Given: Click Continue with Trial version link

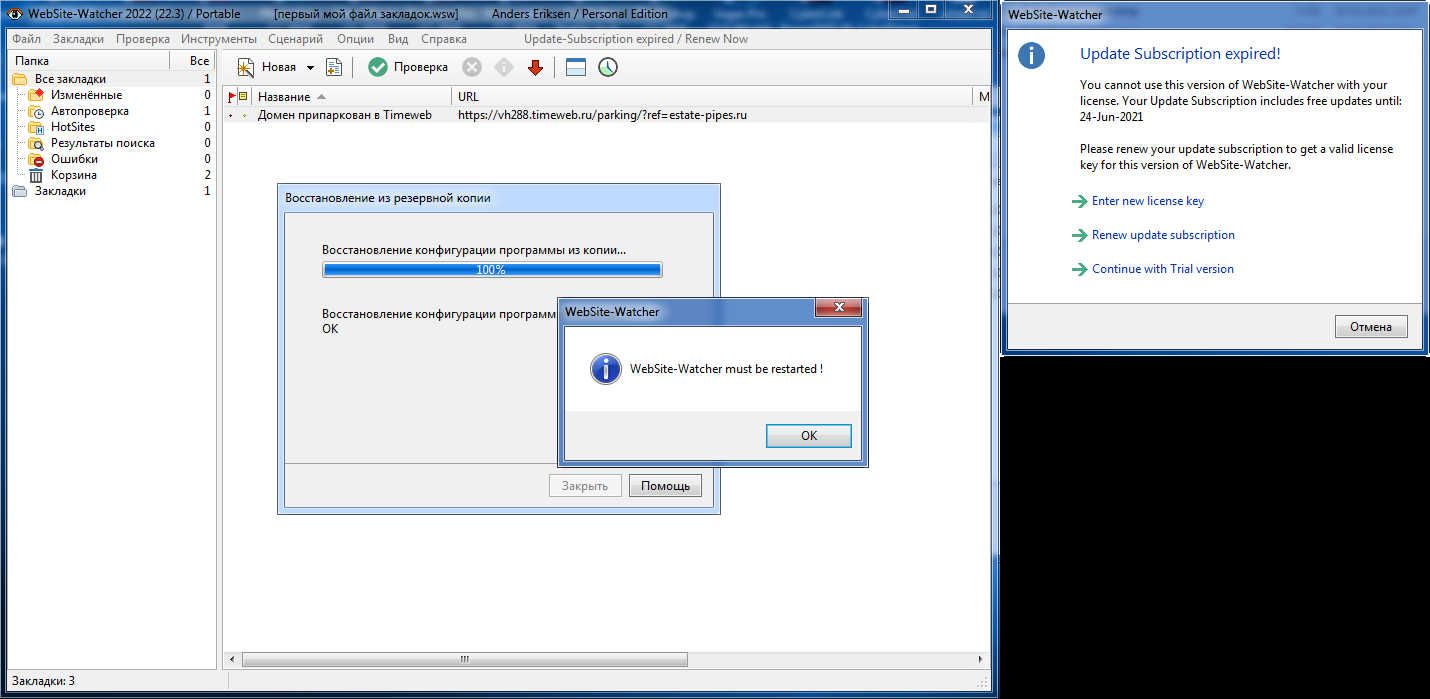Looking at the screenshot, I should 1162,269.
